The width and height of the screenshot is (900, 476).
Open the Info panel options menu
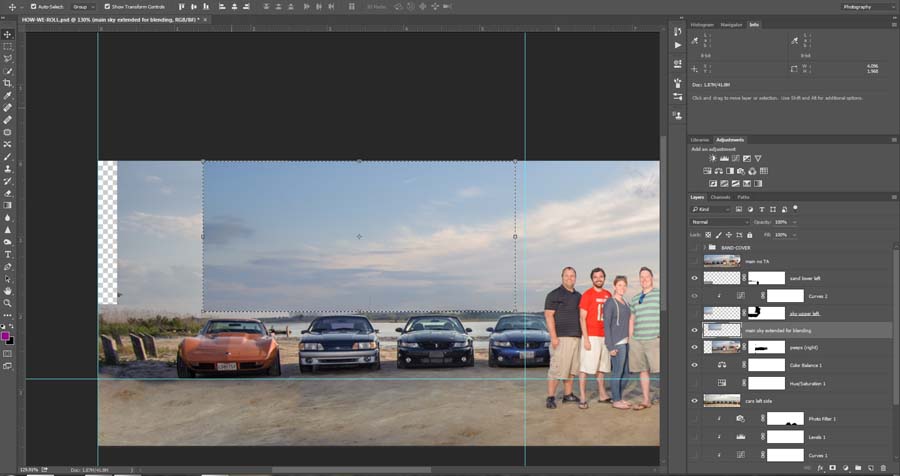[x=894, y=25]
